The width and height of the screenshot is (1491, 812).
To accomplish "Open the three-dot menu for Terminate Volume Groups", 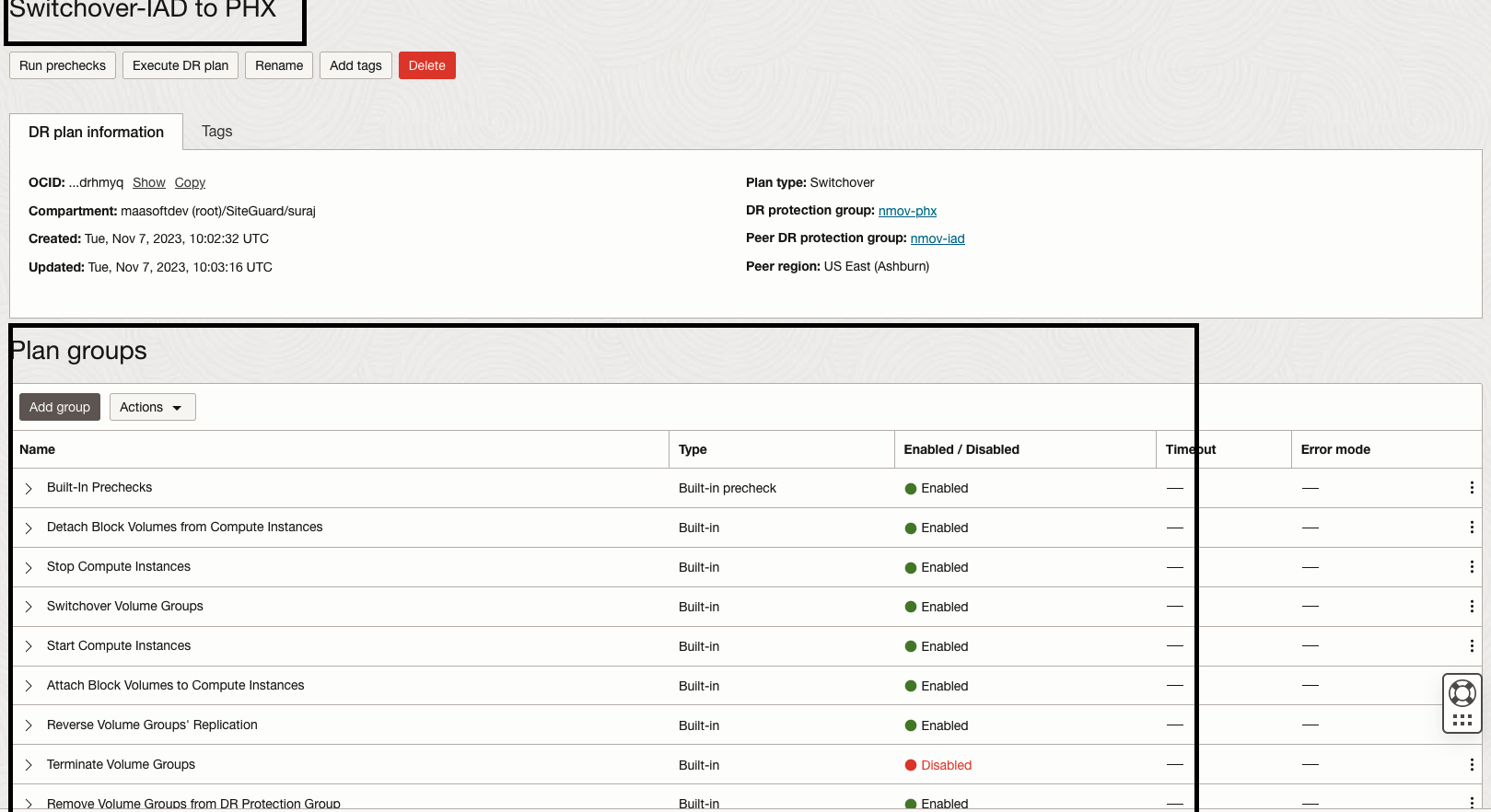I will click(1472, 765).
